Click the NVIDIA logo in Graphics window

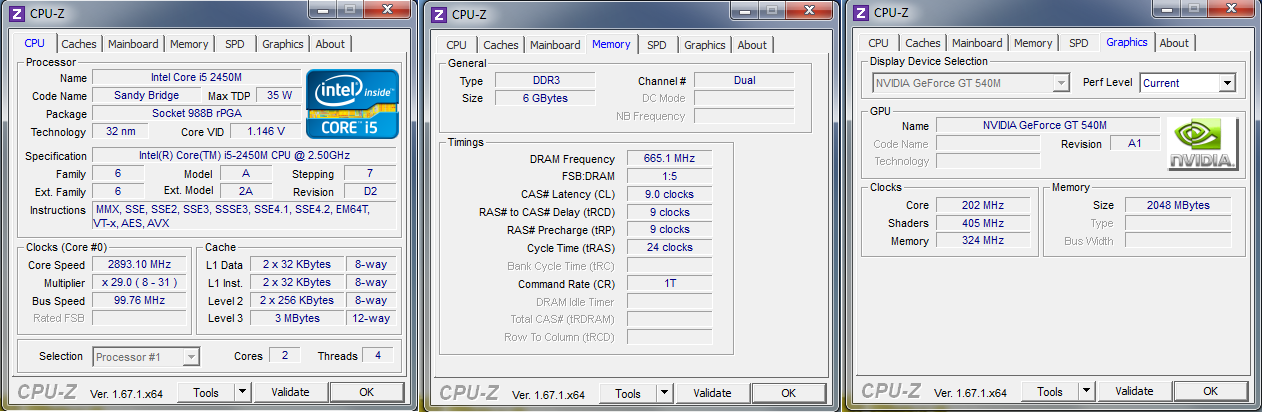point(1202,144)
